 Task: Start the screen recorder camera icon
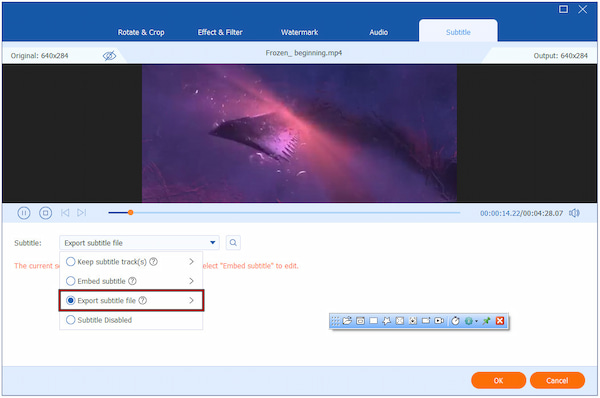pos(439,321)
